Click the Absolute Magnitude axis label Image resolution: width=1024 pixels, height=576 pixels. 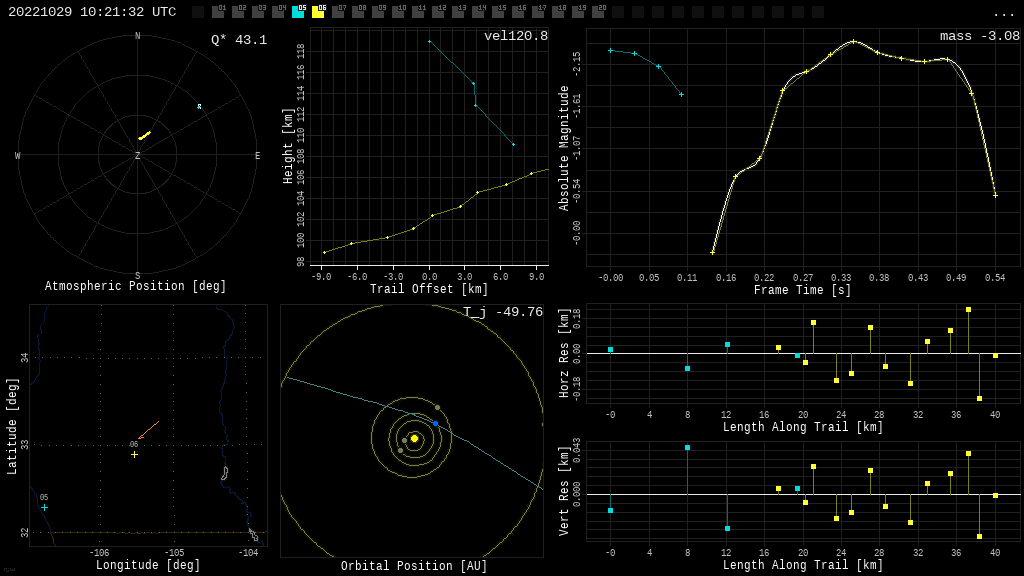564,148
